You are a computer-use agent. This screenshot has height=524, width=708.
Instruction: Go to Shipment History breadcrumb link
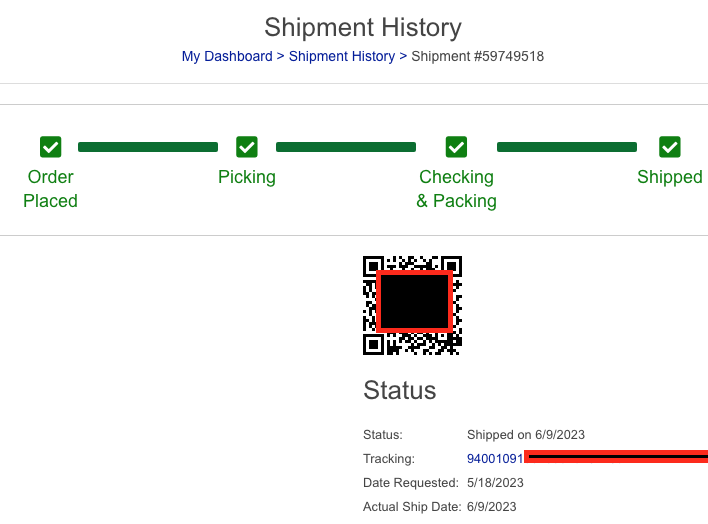[x=342, y=56]
